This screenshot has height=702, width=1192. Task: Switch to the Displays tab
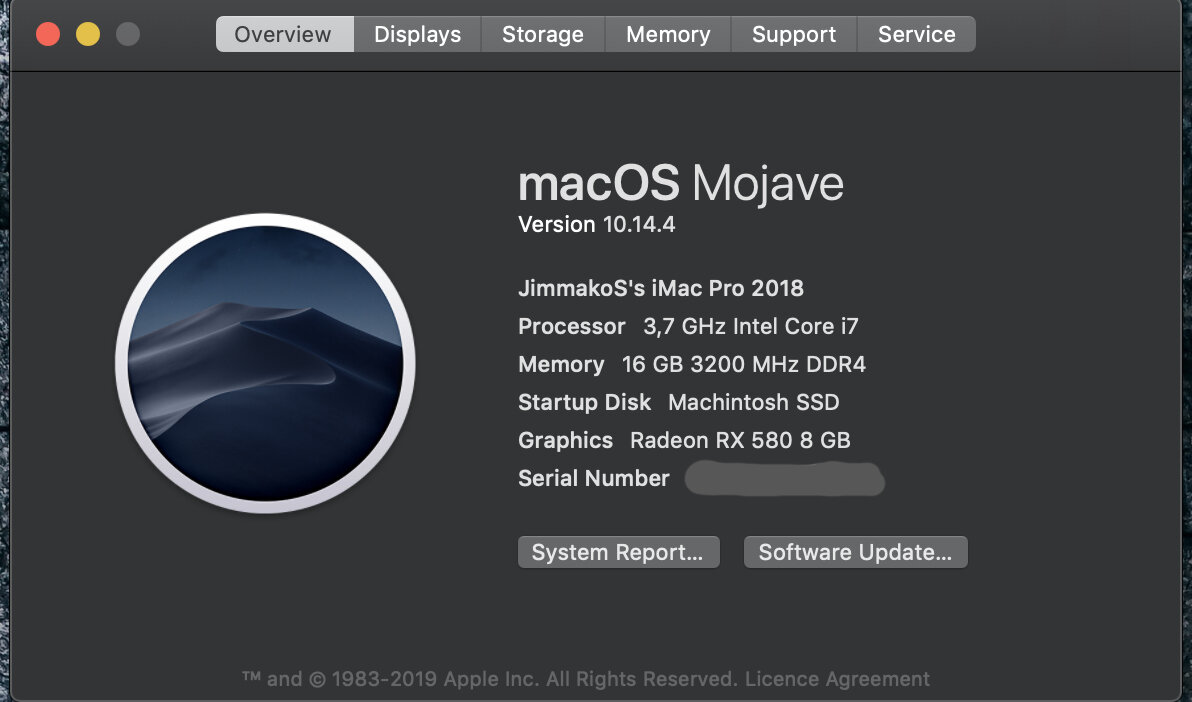tap(417, 34)
